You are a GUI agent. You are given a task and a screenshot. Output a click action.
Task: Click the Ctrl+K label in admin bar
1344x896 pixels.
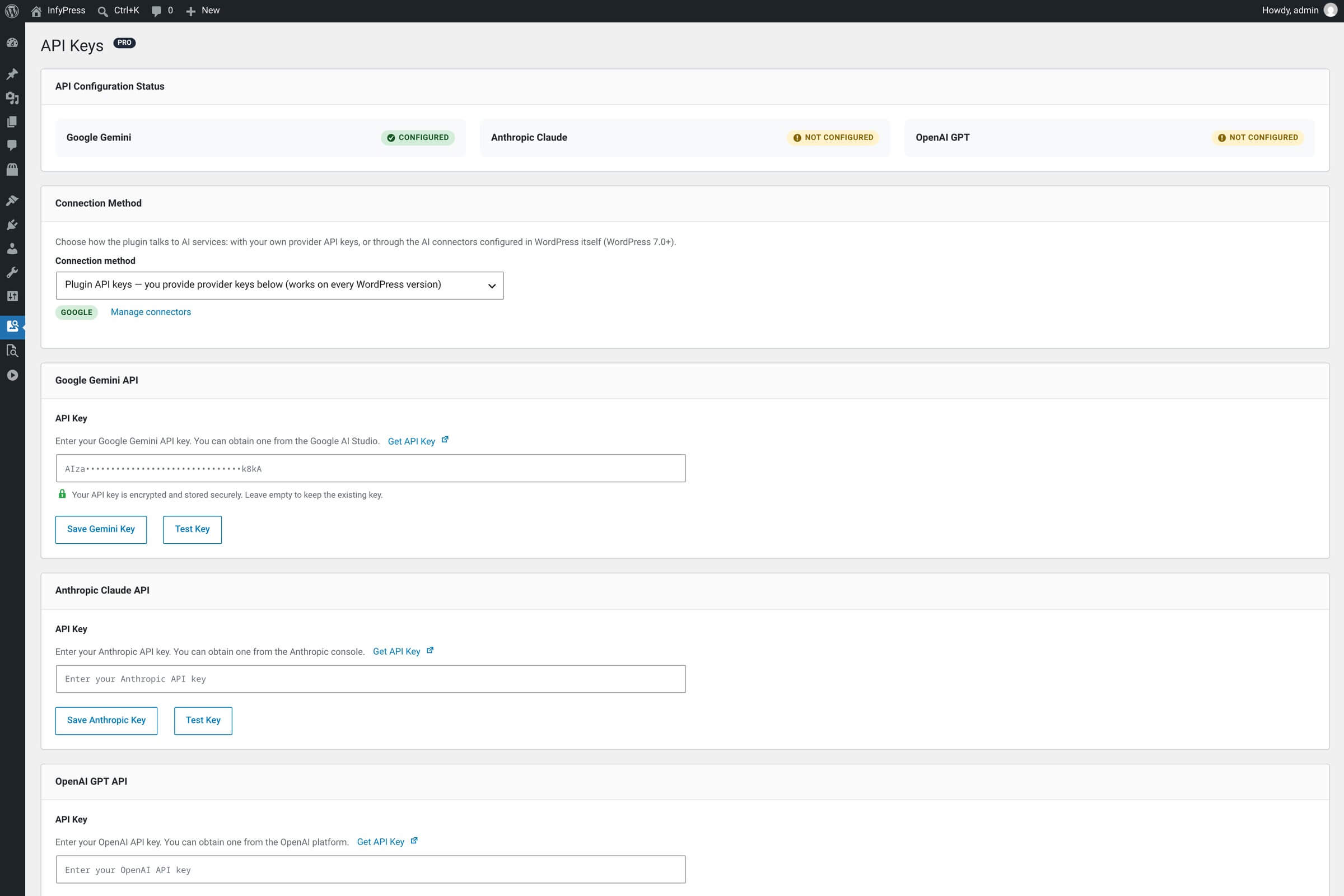click(x=127, y=10)
